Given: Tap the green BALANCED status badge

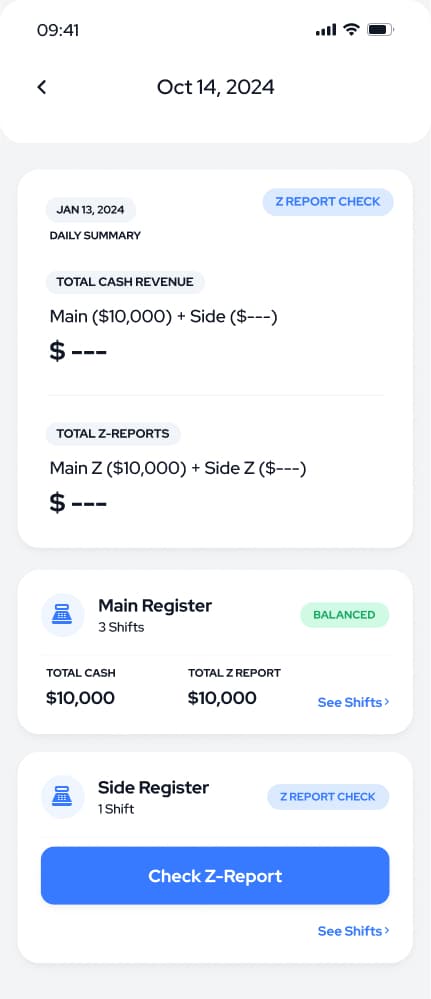Looking at the screenshot, I should (x=344, y=615).
